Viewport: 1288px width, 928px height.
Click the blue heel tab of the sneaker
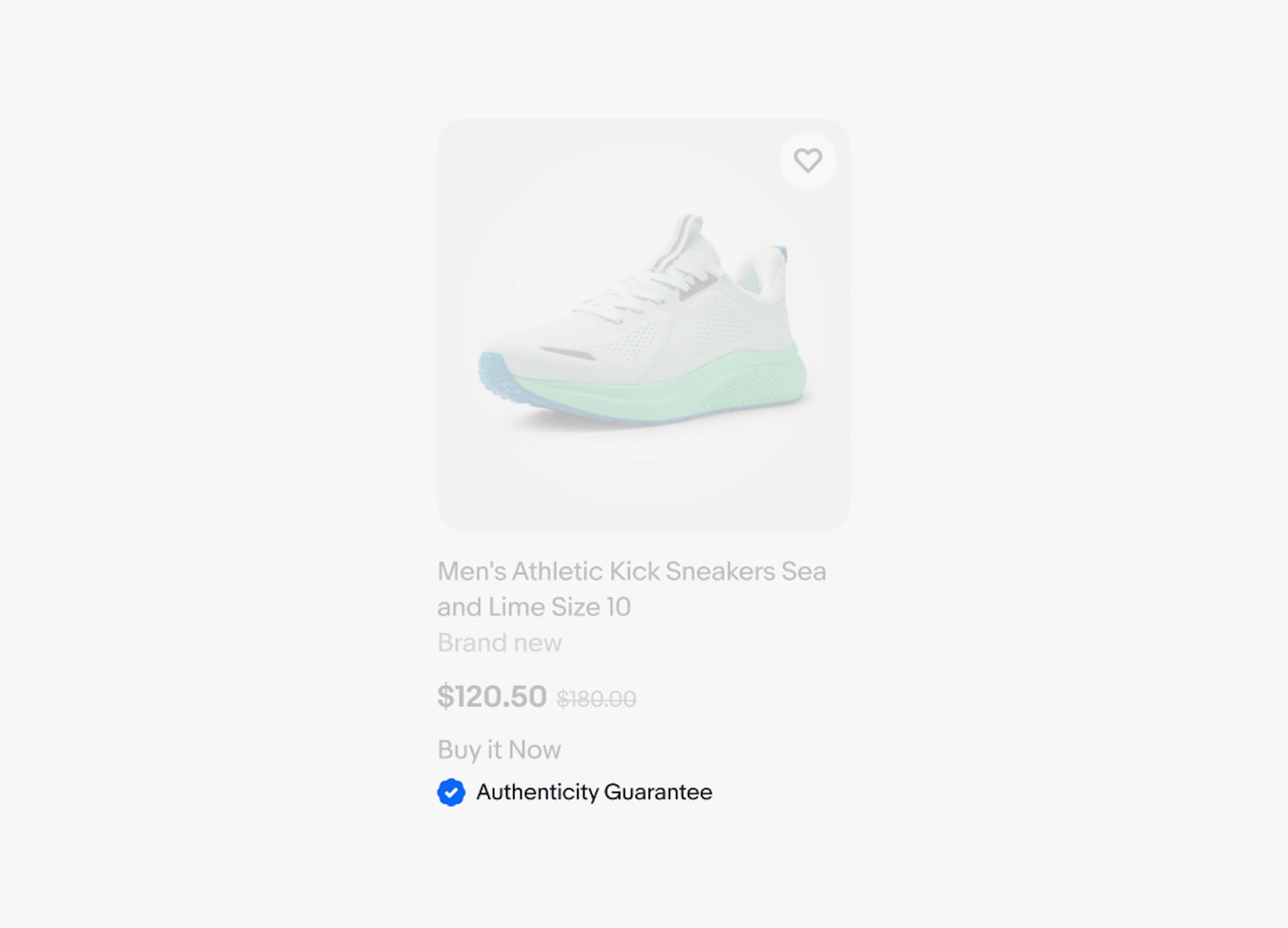pyautogui.click(x=780, y=253)
